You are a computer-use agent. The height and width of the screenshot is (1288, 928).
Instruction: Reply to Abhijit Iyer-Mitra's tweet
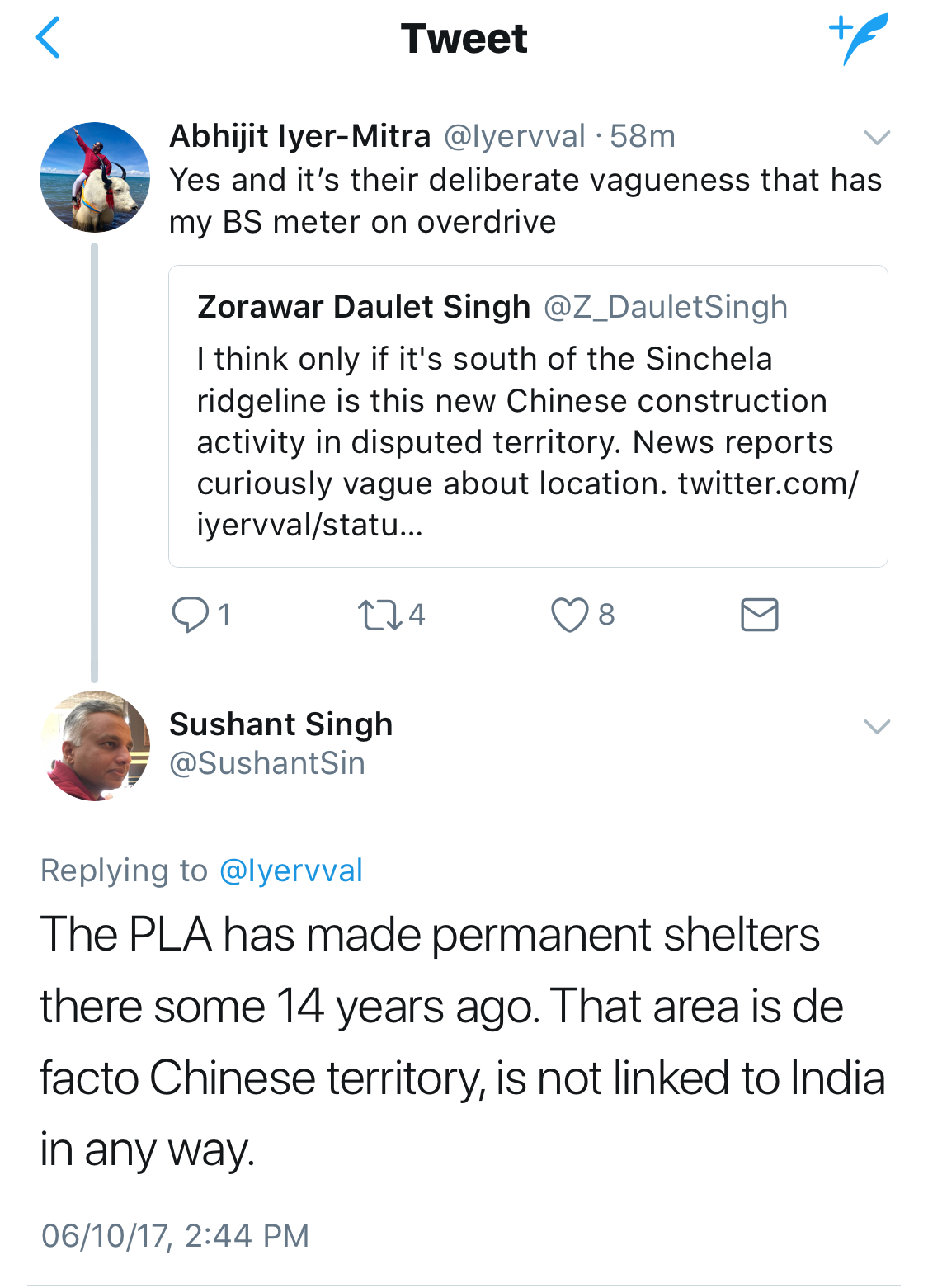[x=190, y=615]
